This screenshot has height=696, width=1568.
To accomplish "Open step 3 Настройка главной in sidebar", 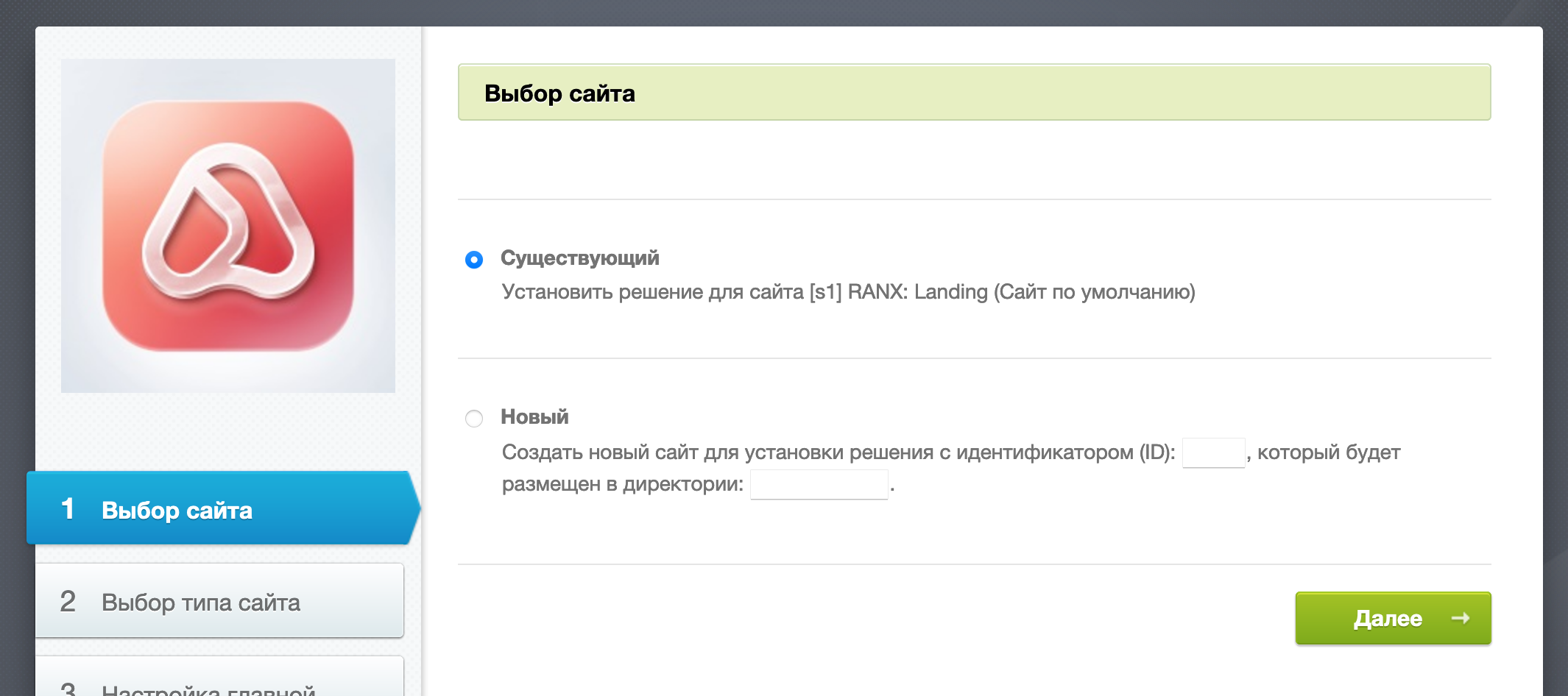I will [x=219, y=677].
